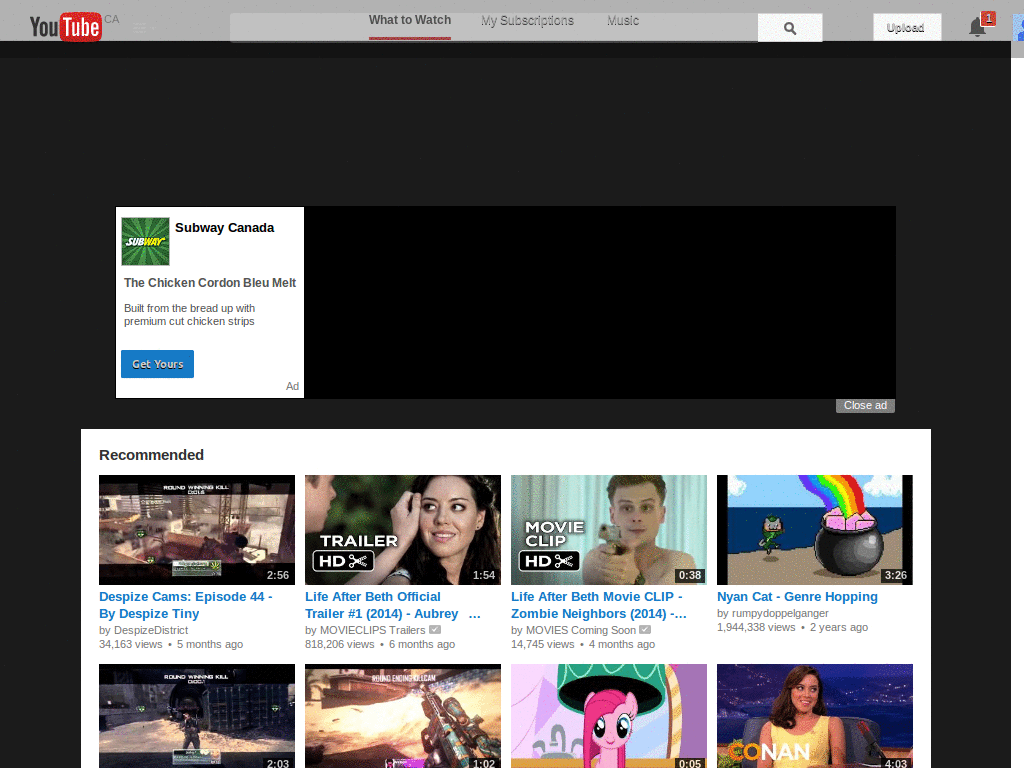Image resolution: width=1024 pixels, height=768 pixels.
Task: Play the CONAN 4:03 thumbnail
Action: click(x=814, y=716)
